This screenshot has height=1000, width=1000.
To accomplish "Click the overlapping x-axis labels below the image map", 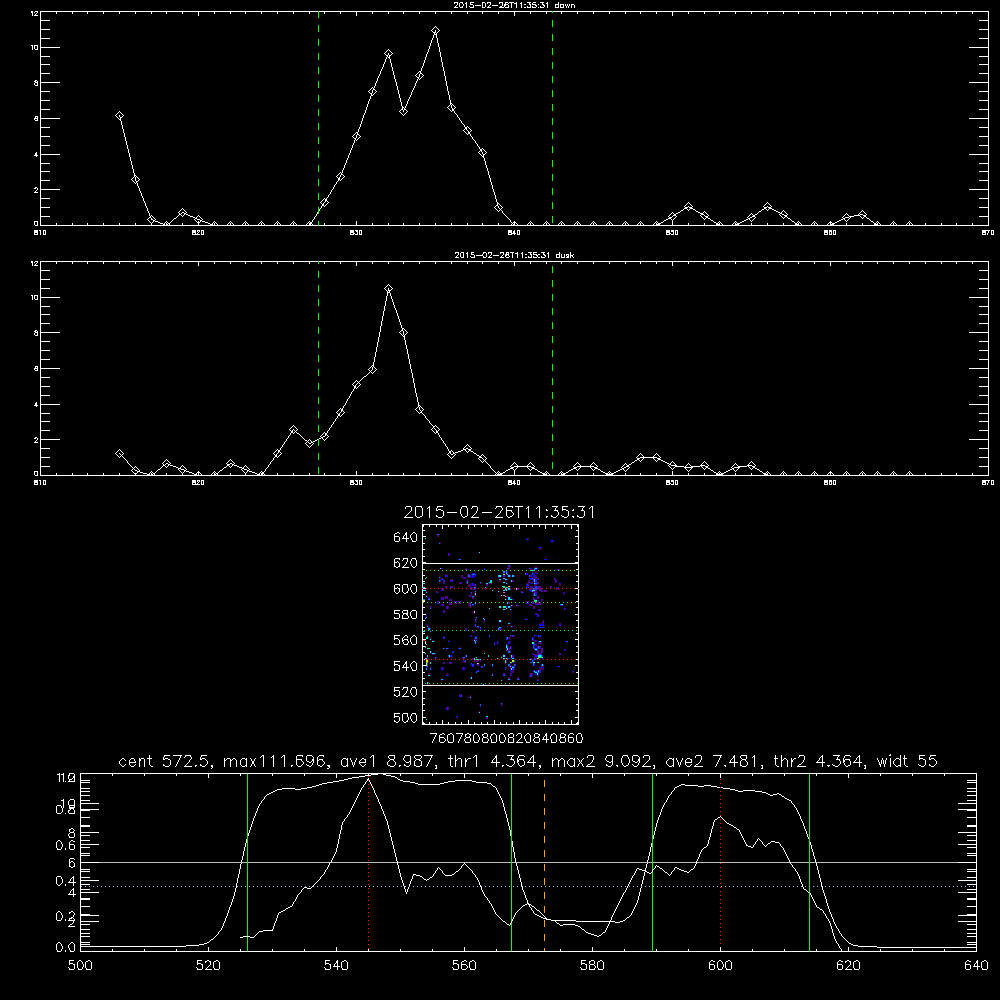I will 506,739.
